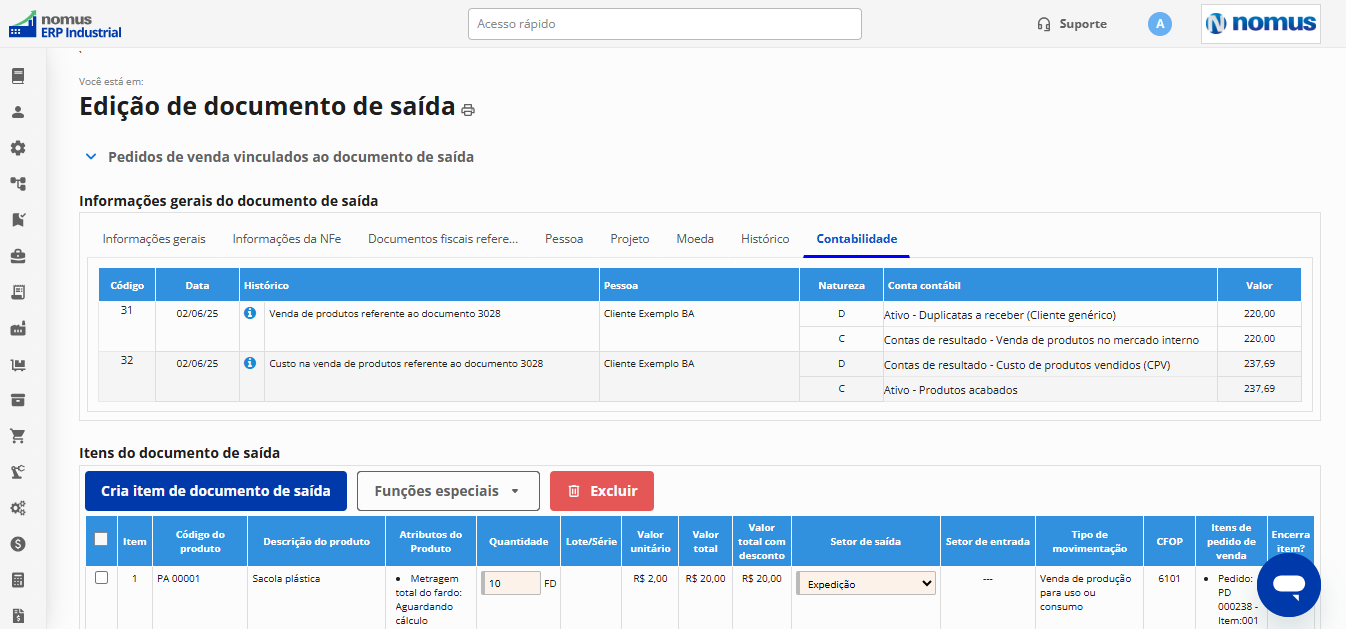Open the Funções especiais dropdown
The width and height of the screenshot is (1346, 629).
[x=448, y=491]
